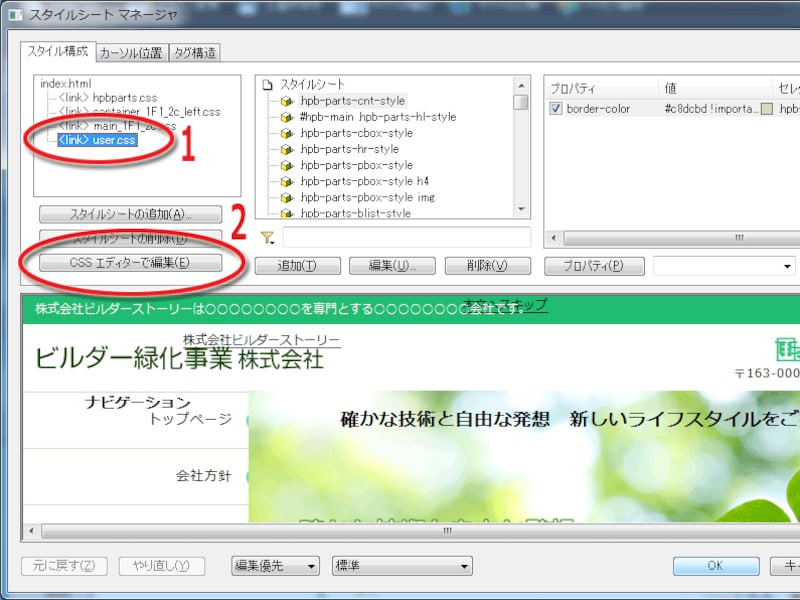Click the 株式会社ビルダーストーリー link in preview
Screen dimensions: 800x600
pos(261,340)
